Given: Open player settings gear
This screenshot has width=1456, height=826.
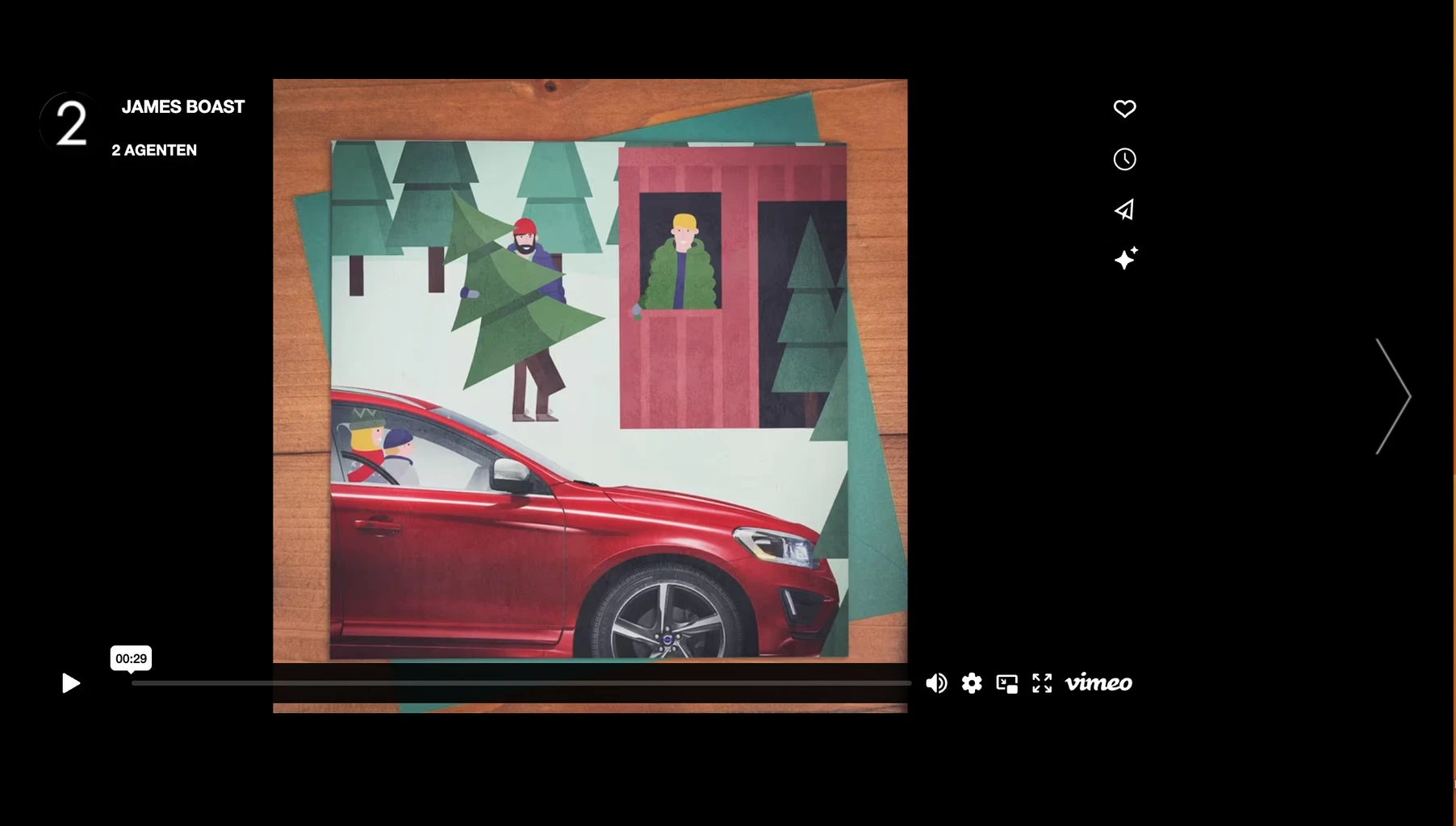Looking at the screenshot, I should pyautogui.click(x=972, y=683).
